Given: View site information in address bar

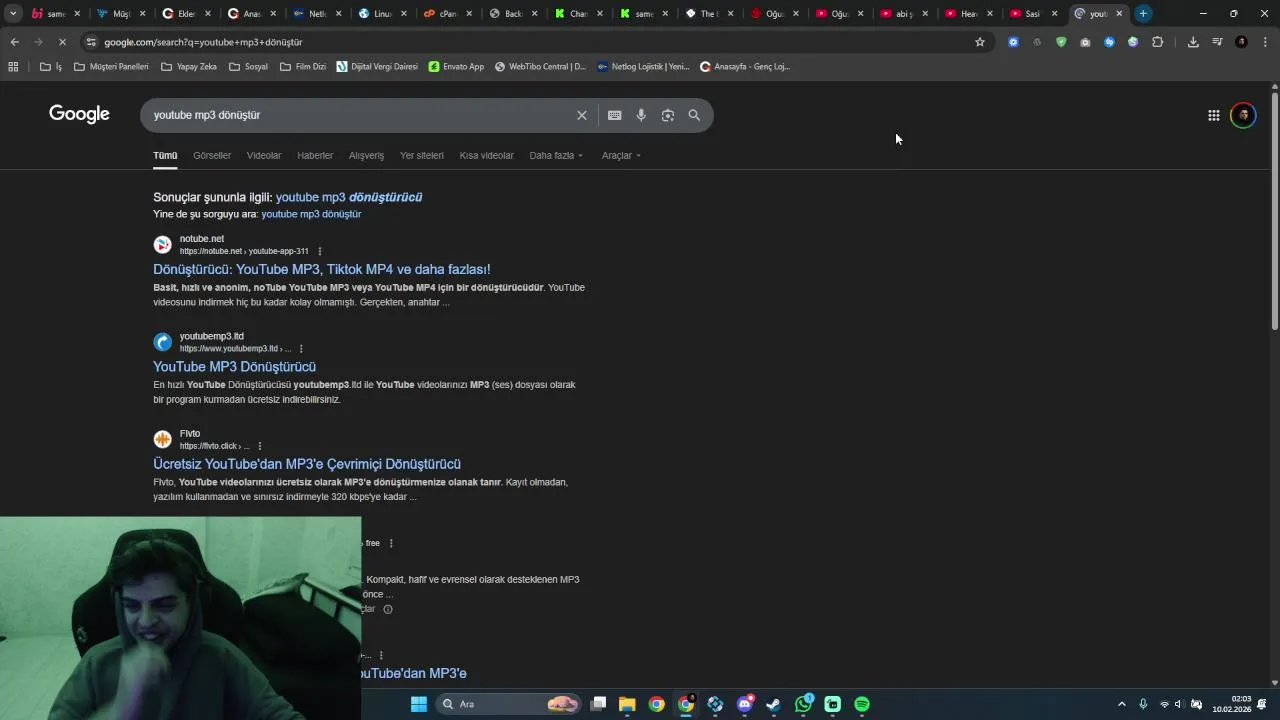Looking at the screenshot, I should click(x=91, y=42).
